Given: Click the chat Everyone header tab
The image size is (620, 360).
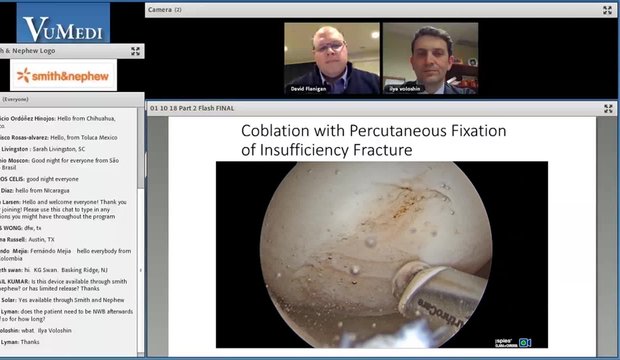Looking at the screenshot, I should (x=15, y=99).
